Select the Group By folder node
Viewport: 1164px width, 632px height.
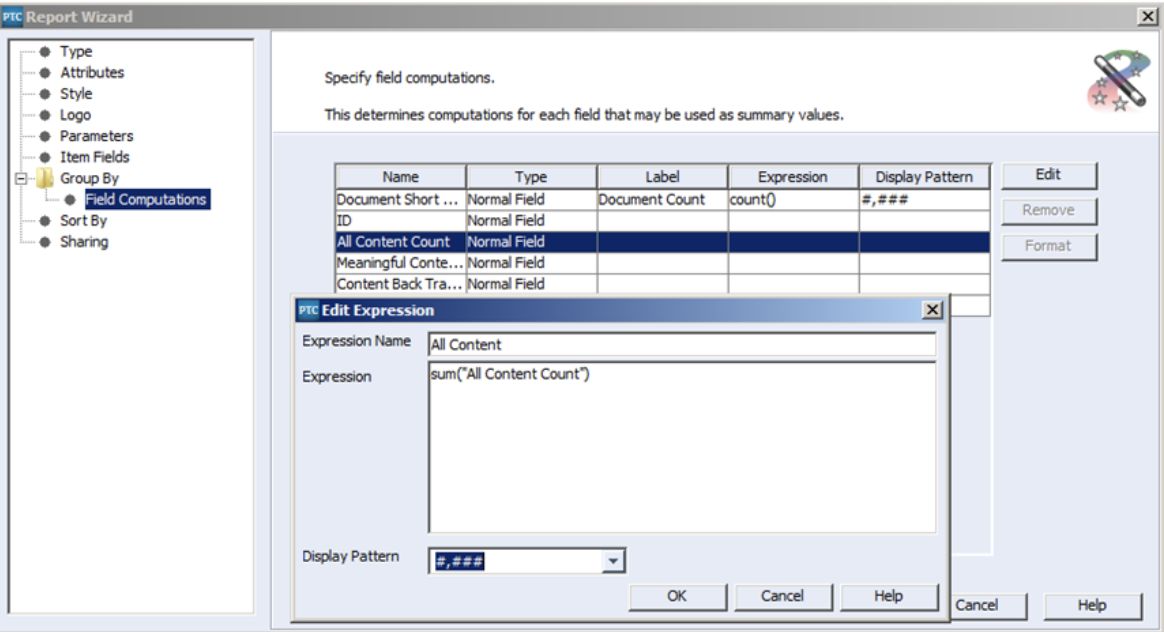(89, 178)
